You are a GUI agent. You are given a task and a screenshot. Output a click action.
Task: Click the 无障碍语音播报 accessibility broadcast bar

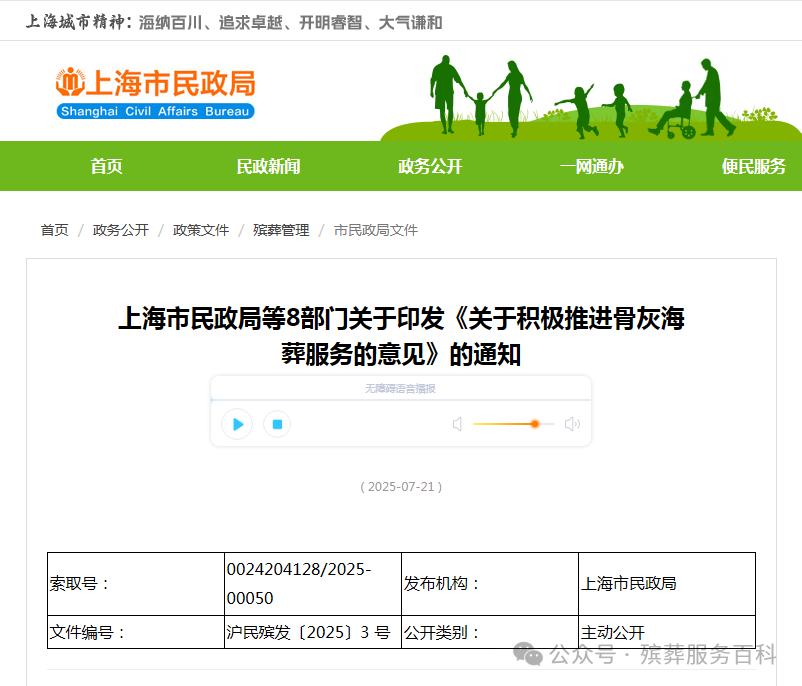click(x=400, y=389)
